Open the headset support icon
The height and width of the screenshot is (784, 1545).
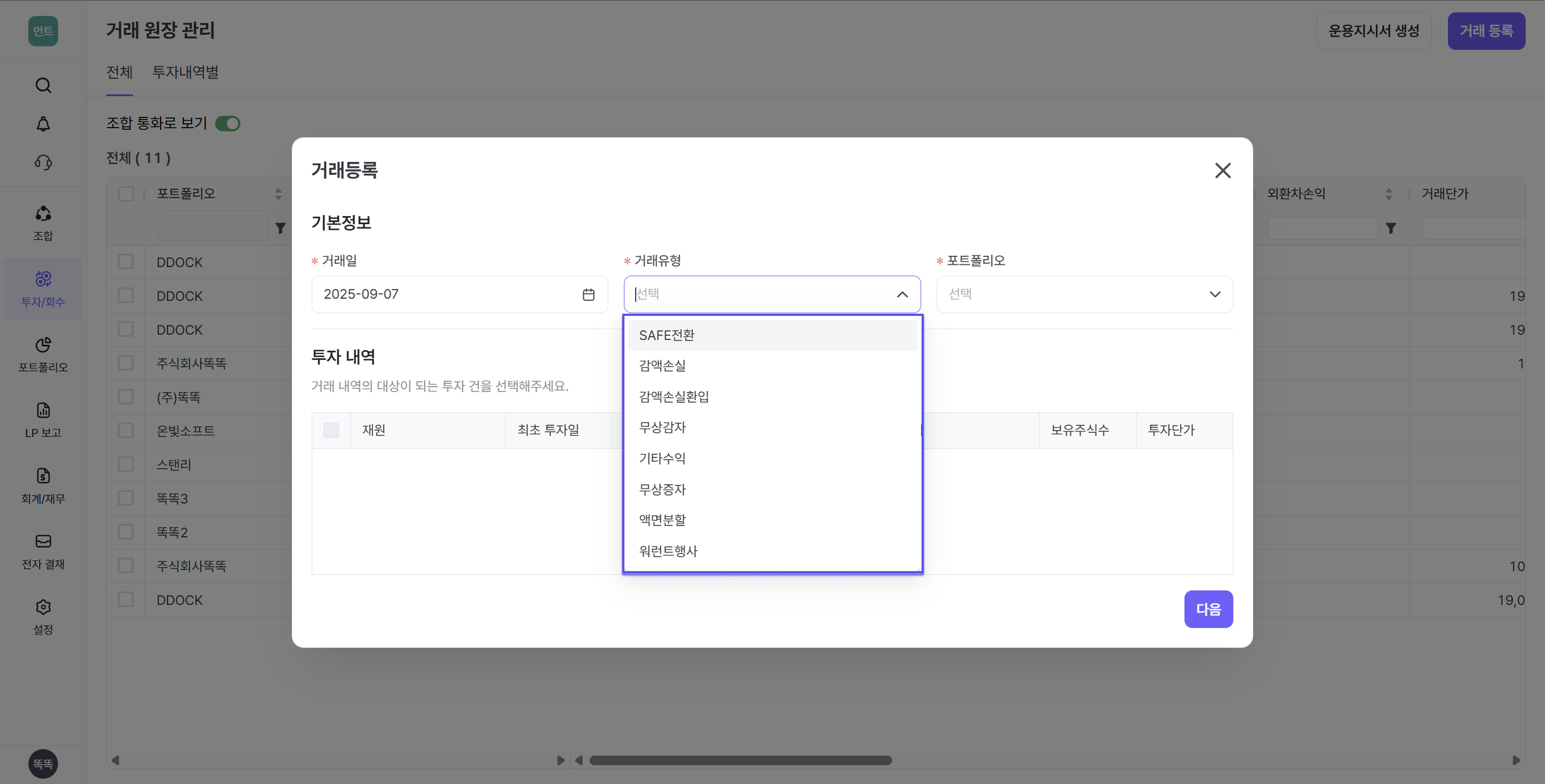click(x=43, y=162)
